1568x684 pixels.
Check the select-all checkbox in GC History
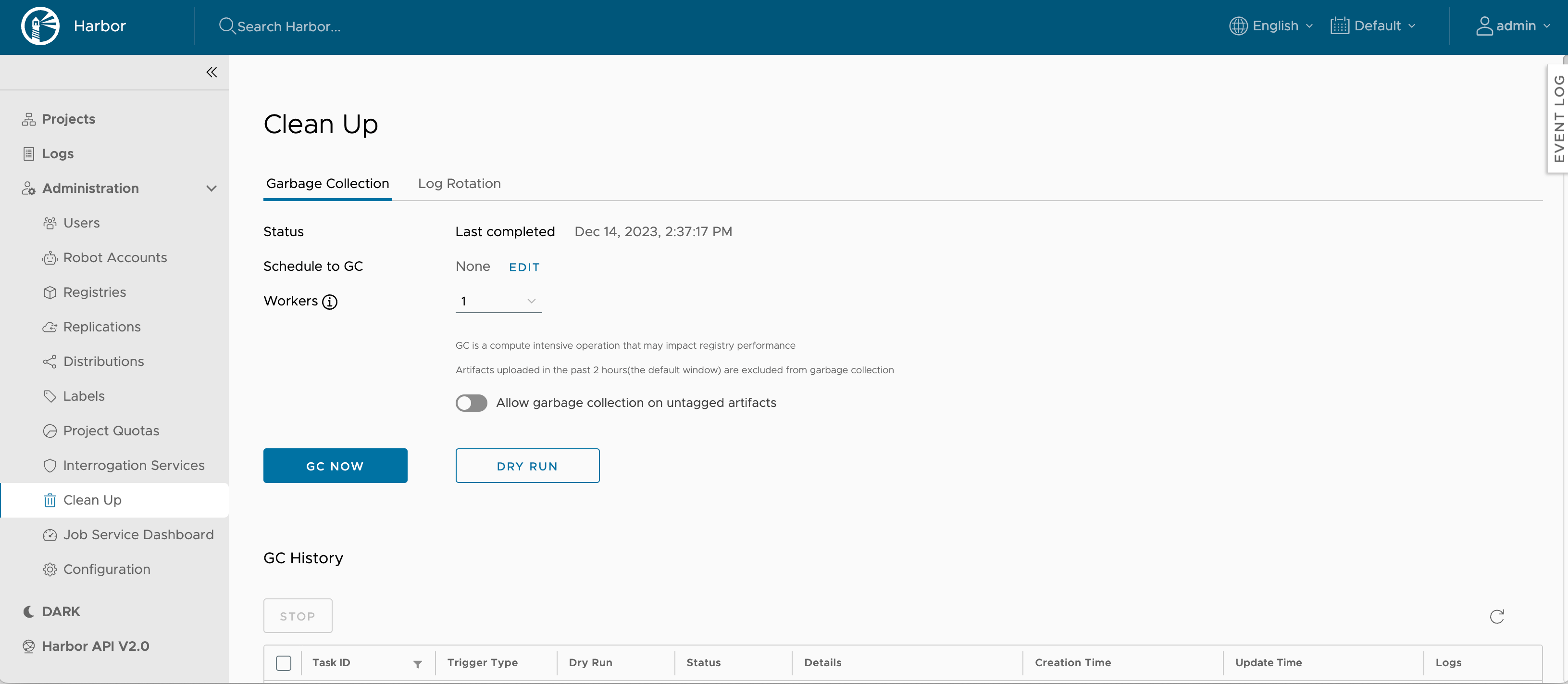tap(283, 663)
